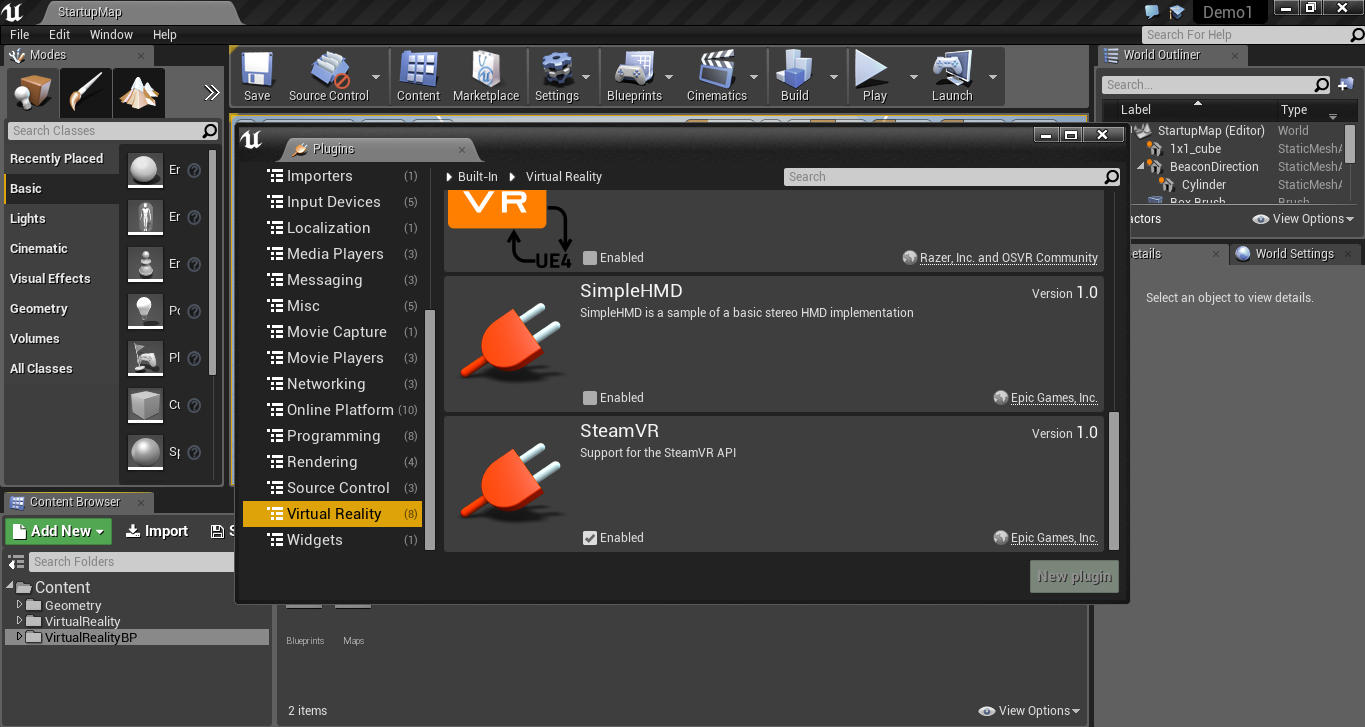Open Epic Games, Inc. link under SteamVR
1365x727 pixels.
1054,538
